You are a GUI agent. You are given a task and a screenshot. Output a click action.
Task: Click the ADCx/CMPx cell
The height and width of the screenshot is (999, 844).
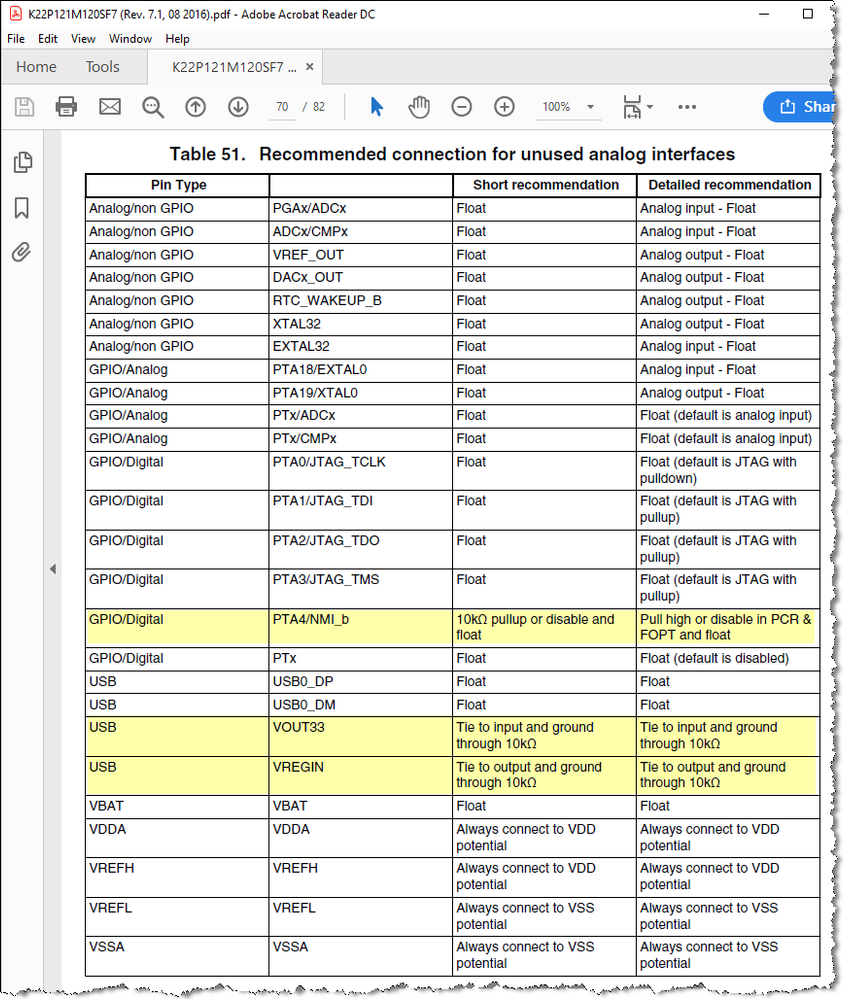(x=361, y=231)
